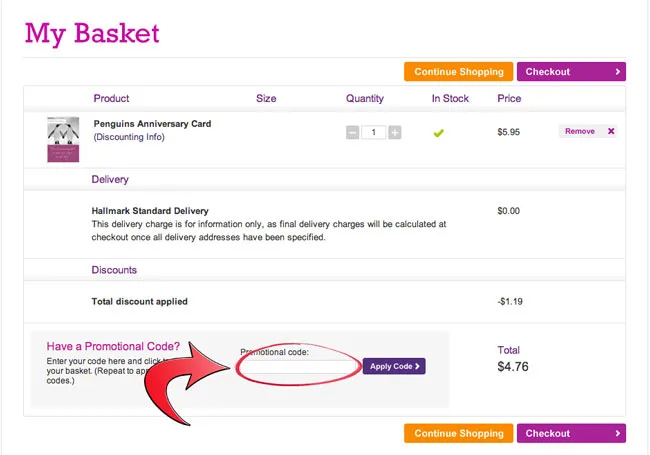Viewport: 650px width, 455px height.
Task: Increase quantity with the plus button
Action: click(395, 132)
